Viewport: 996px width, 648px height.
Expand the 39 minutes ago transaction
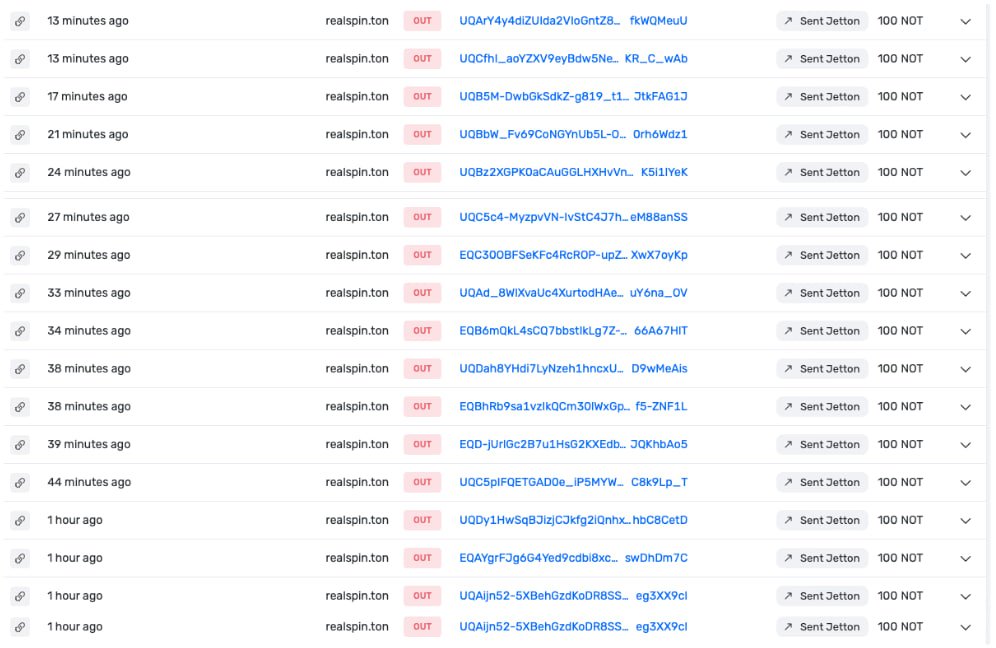pos(966,445)
